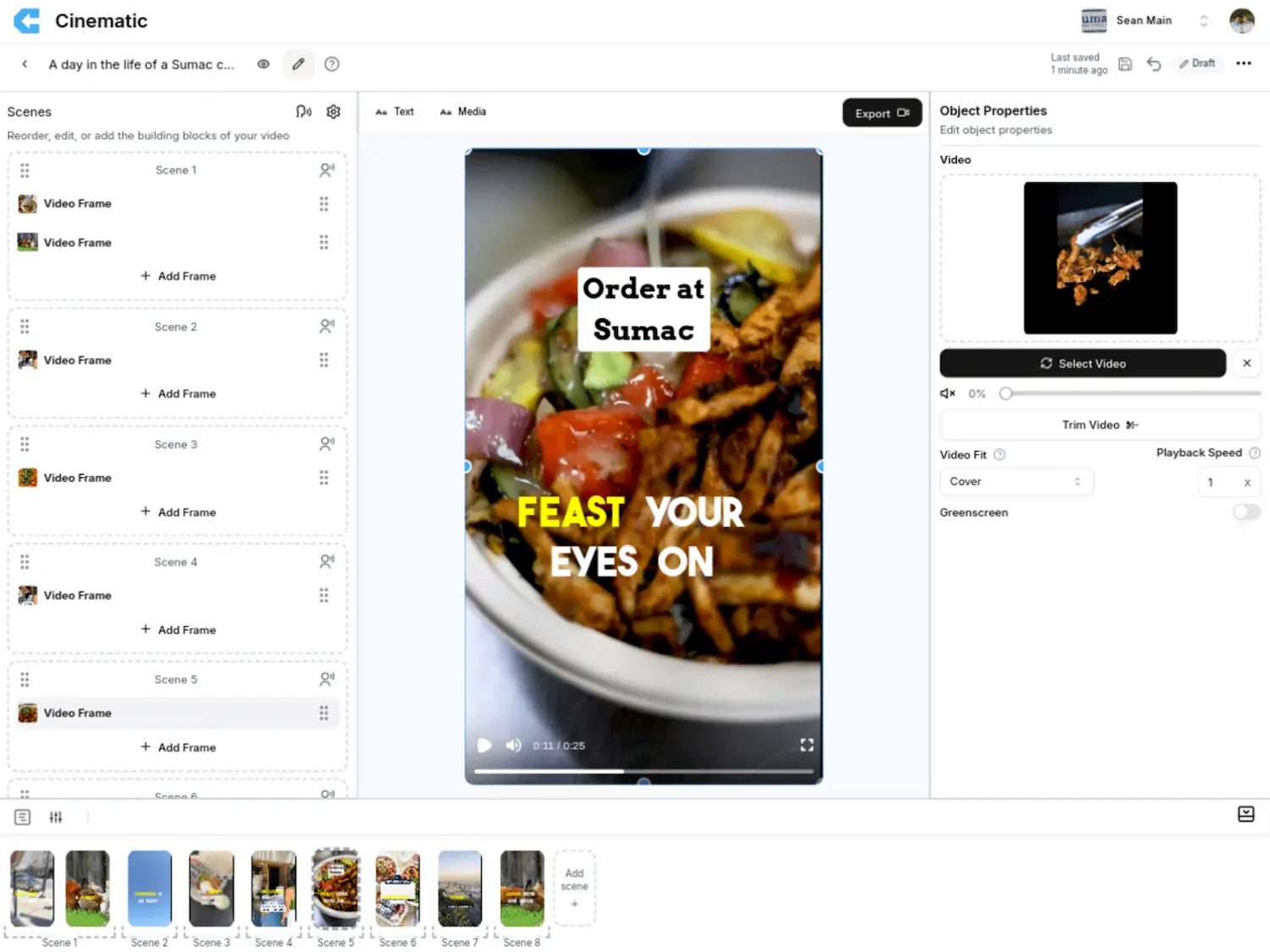Click the Trim Video button
This screenshot has height=952, width=1270.
click(x=1099, y=425)
